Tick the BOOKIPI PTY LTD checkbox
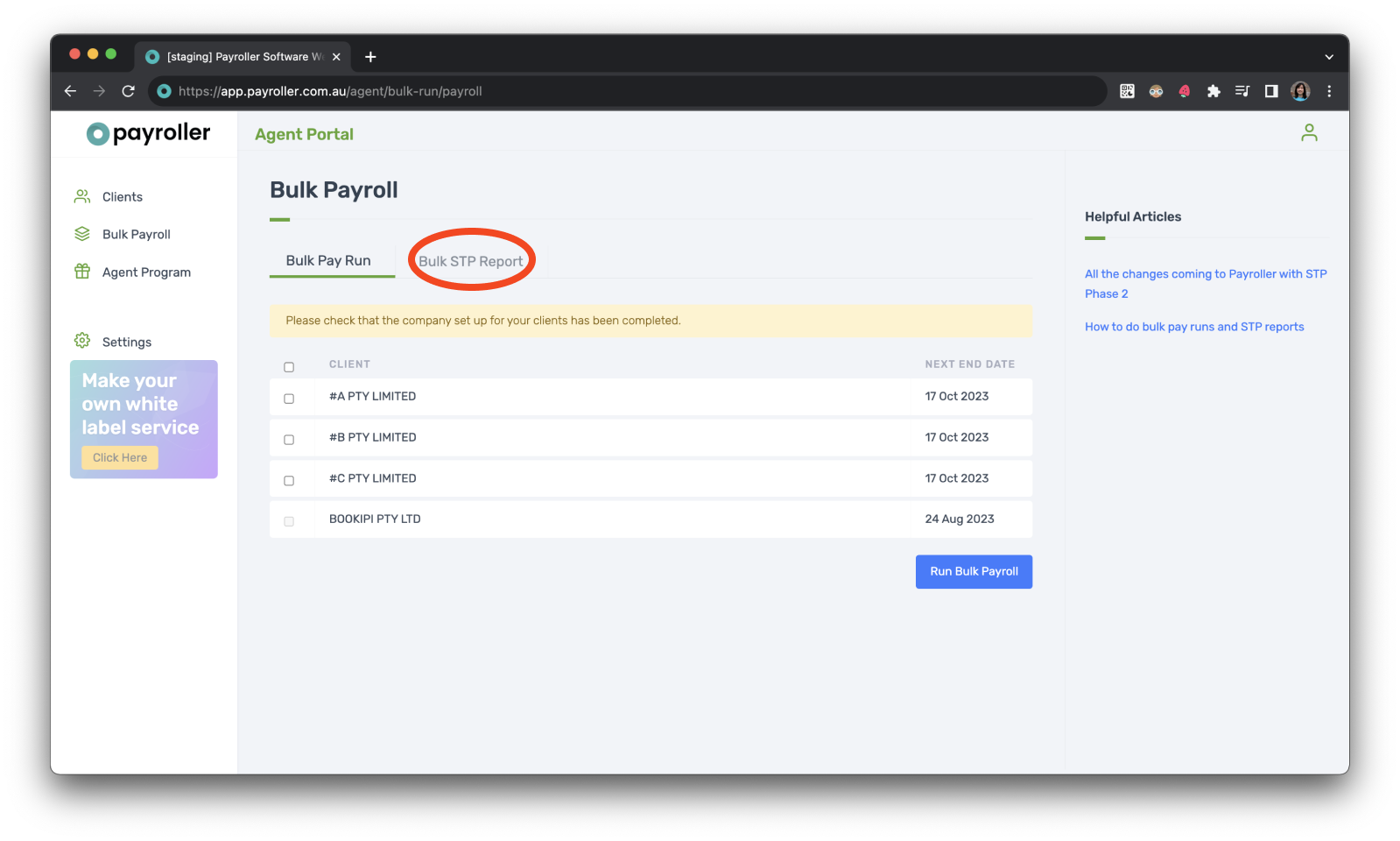The width and height of the screenshot is (1400, 841). [x=289, y=521]
